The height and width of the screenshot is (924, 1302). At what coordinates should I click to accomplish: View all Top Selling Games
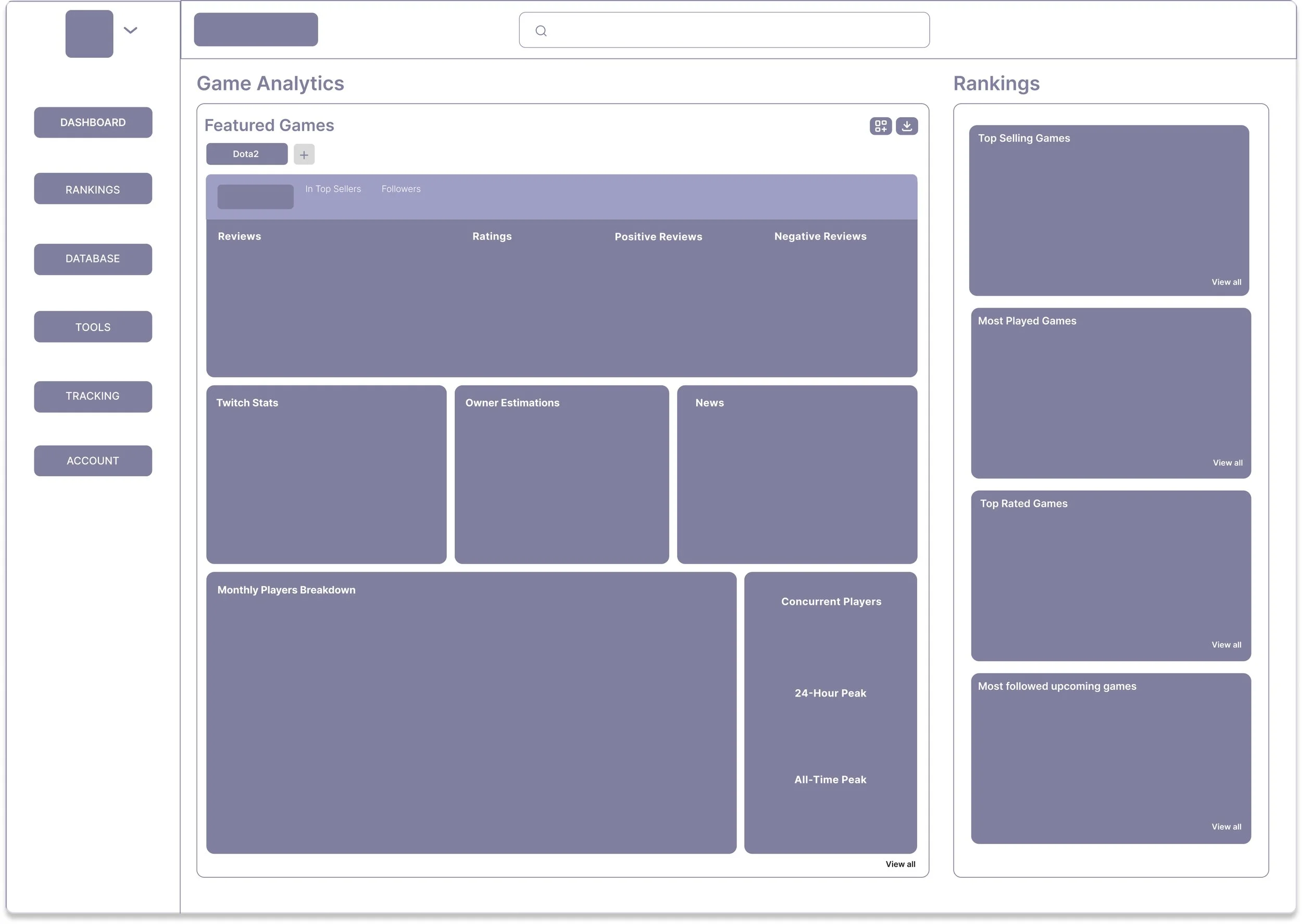[x=1226, y=282]
